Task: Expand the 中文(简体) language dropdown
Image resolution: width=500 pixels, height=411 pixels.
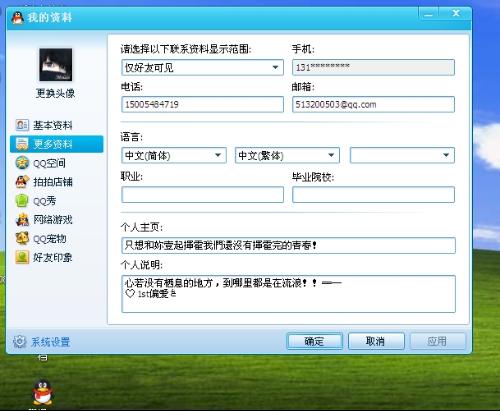Action: [174, 156]
